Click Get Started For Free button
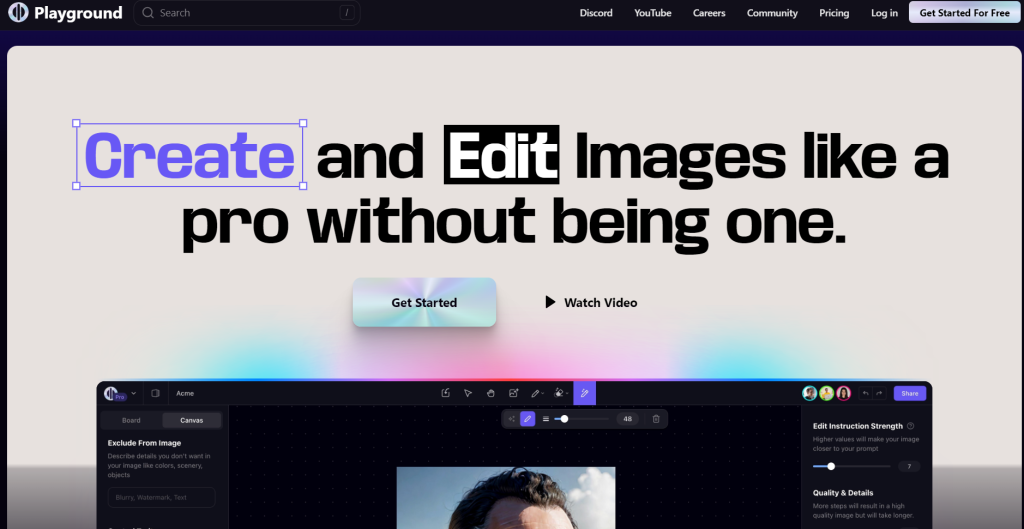 coord(964,12)
